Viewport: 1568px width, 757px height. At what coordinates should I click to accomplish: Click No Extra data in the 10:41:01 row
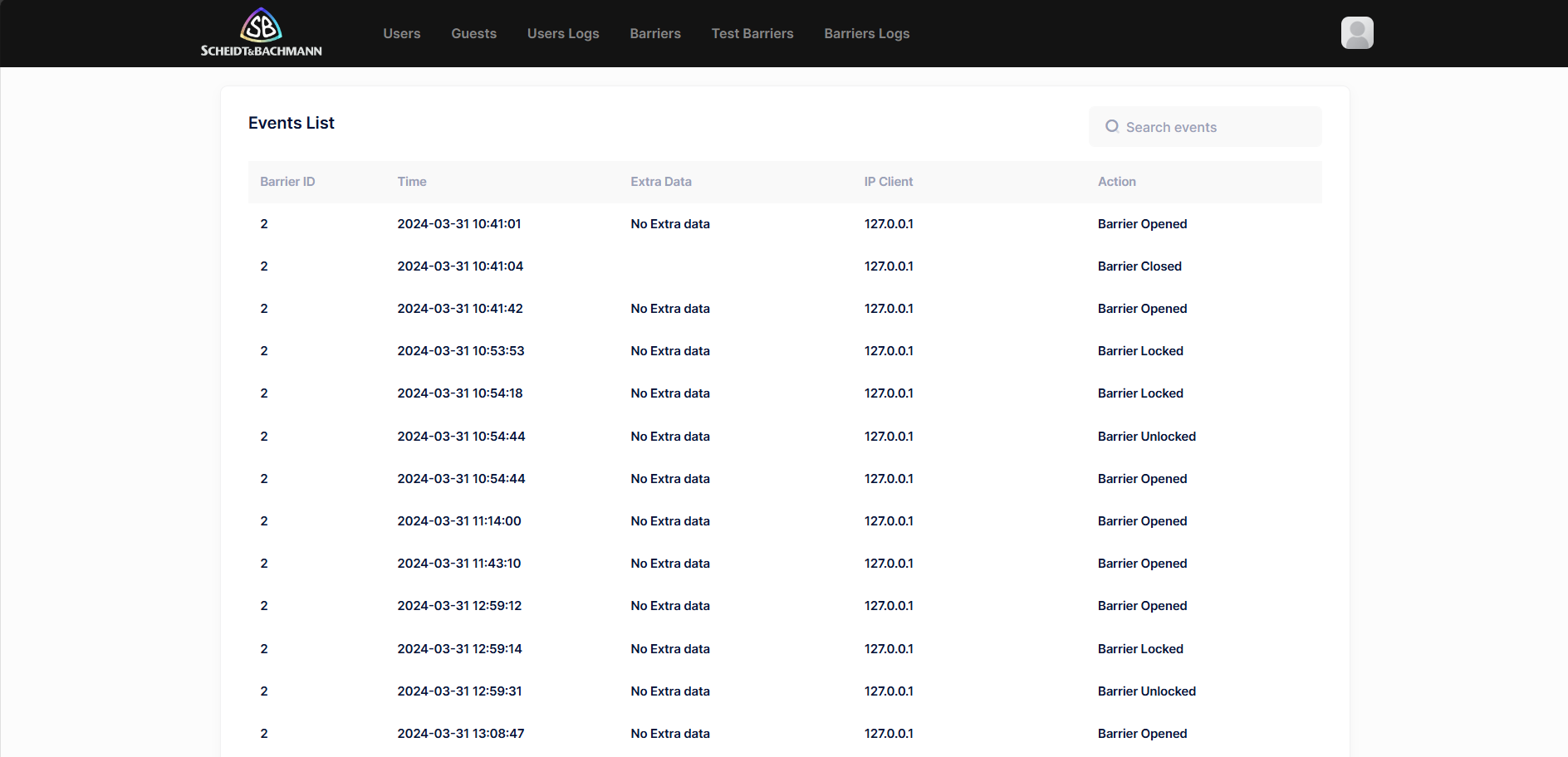point(670,224)
